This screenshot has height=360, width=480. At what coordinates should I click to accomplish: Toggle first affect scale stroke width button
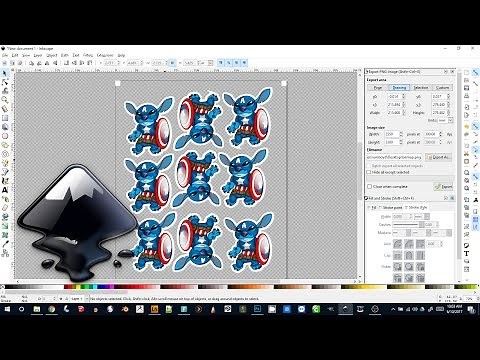tap(221, 63)
